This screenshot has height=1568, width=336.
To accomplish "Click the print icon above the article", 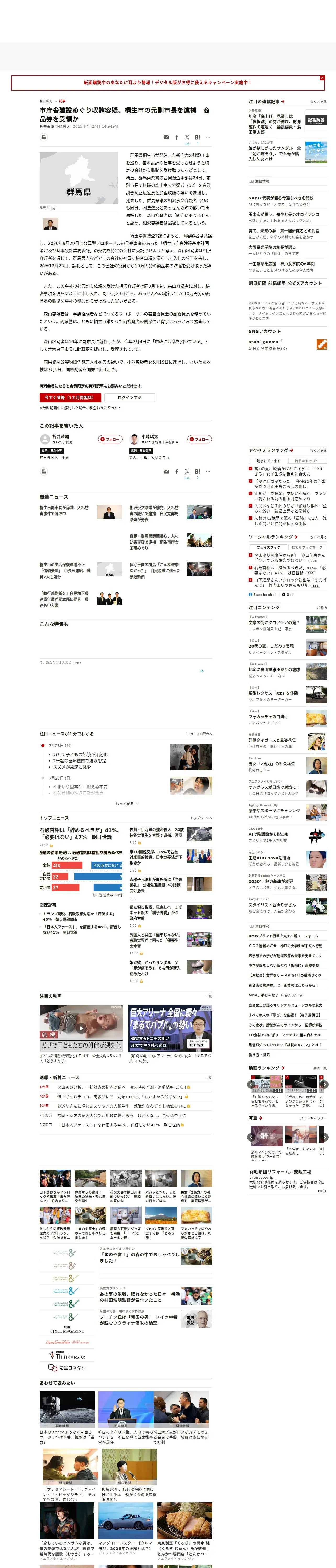I will tap(43, 137).
